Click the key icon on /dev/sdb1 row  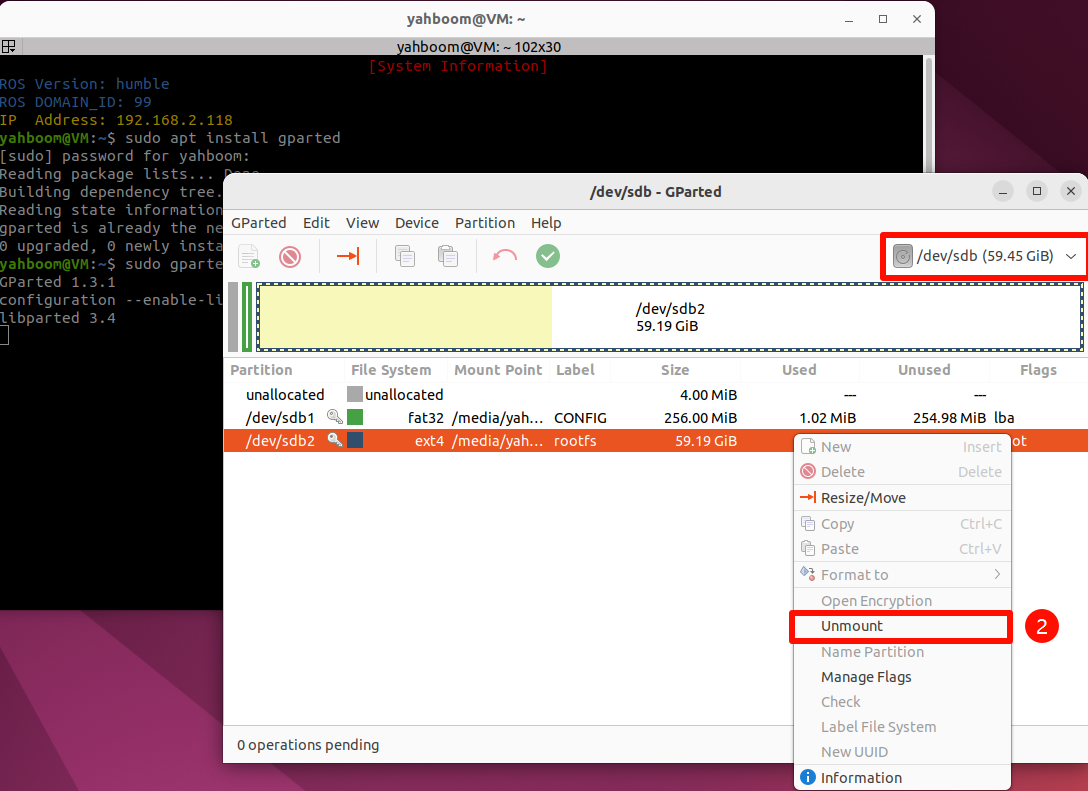point(334,416)
